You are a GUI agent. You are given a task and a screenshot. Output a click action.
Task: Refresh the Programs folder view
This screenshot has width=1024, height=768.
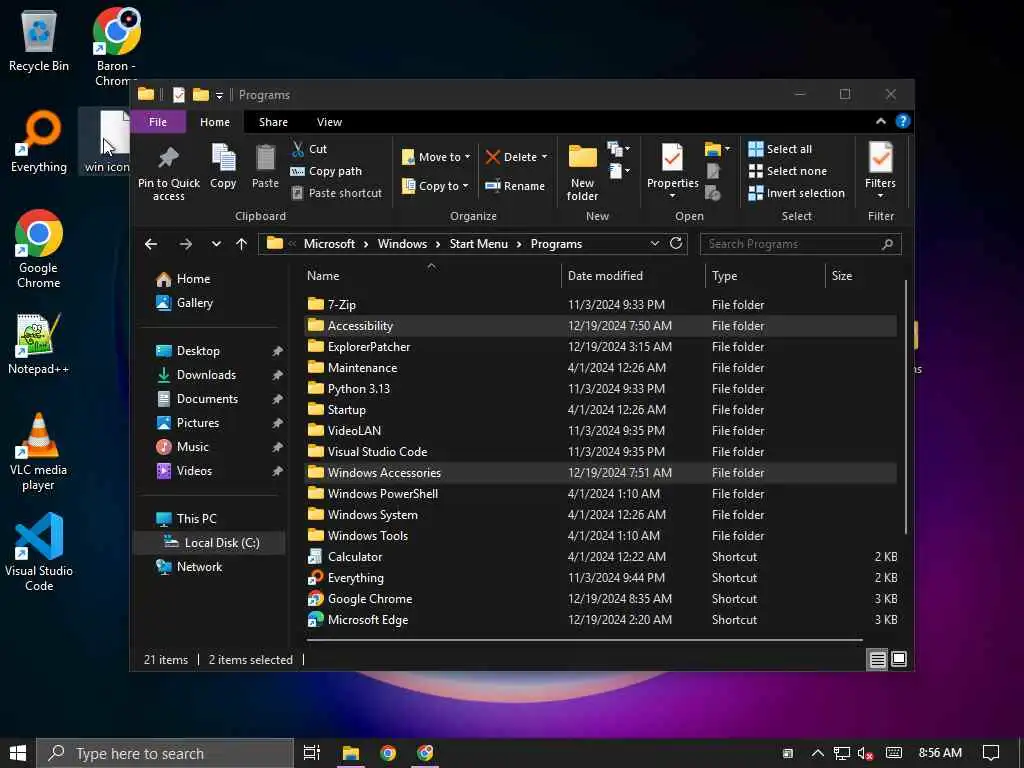click(676, 244)
